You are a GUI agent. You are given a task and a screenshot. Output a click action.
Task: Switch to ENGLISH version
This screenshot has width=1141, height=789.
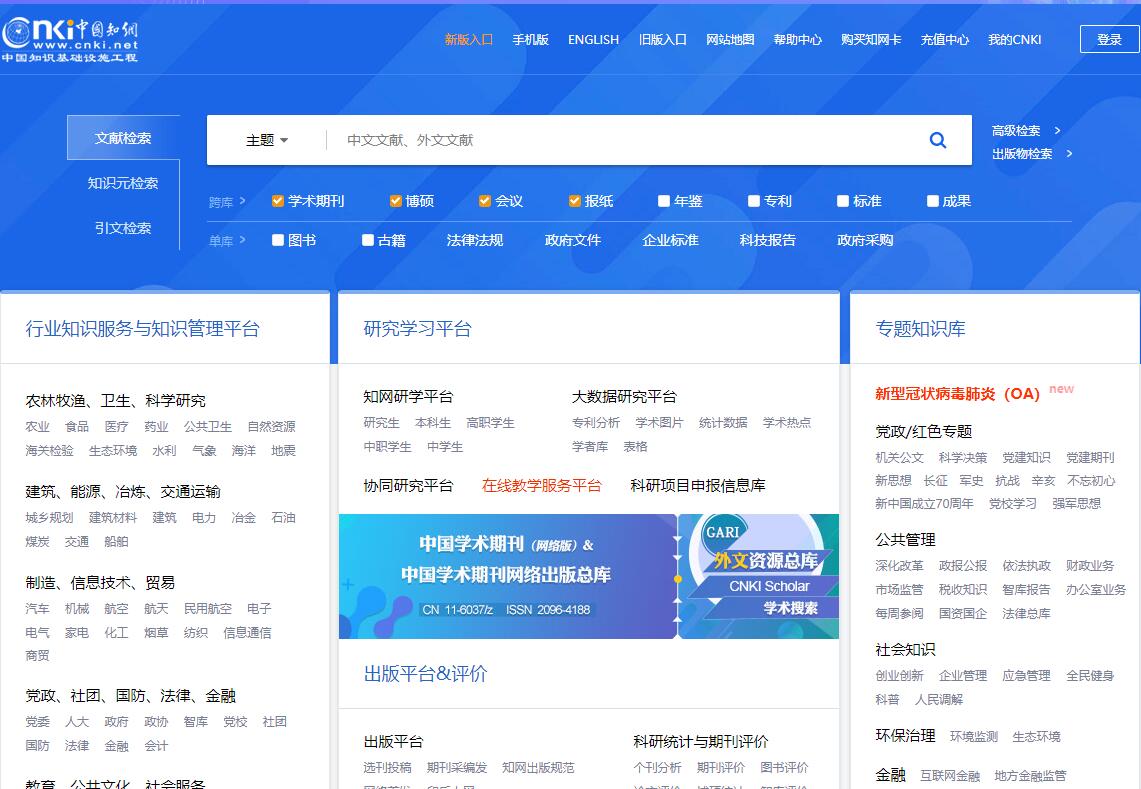coord(593,39)
